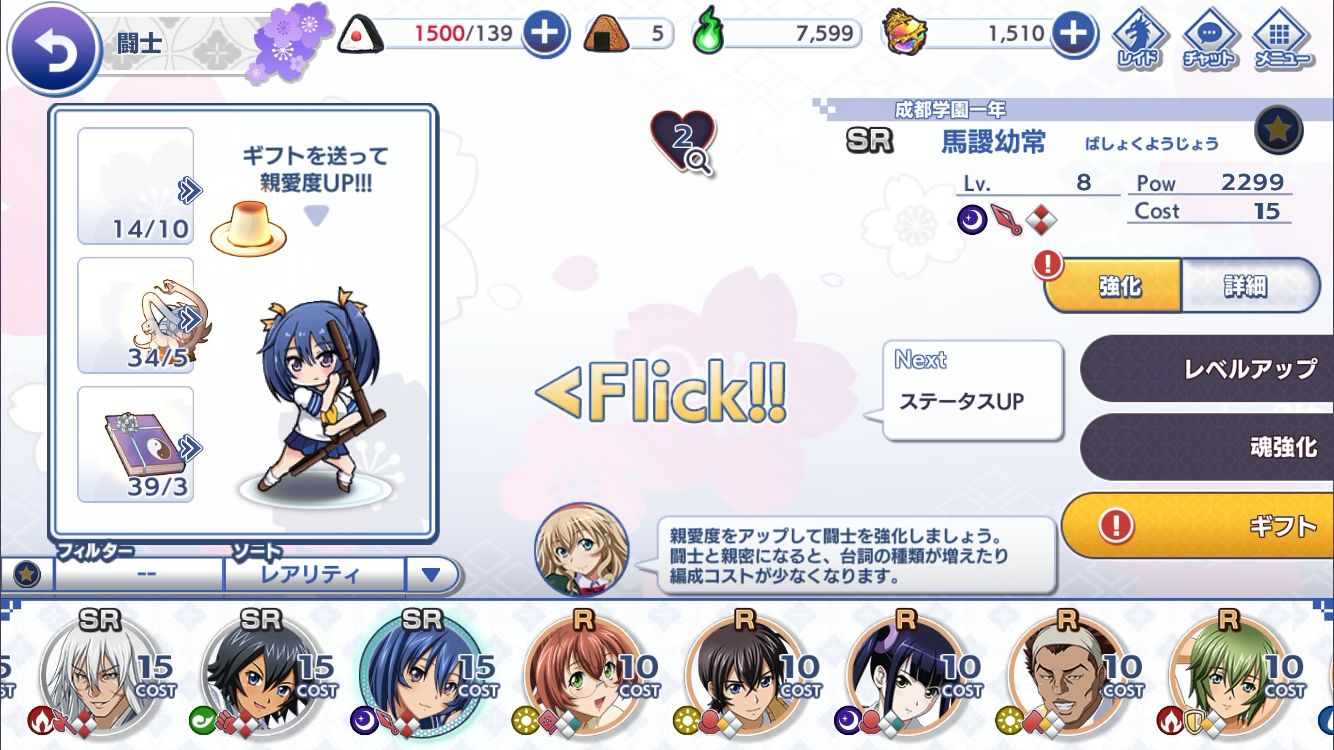The width and height of the screenshot is (1334, 750).
Task: Open the ギフト button
Action: [x=1198, y=525]
